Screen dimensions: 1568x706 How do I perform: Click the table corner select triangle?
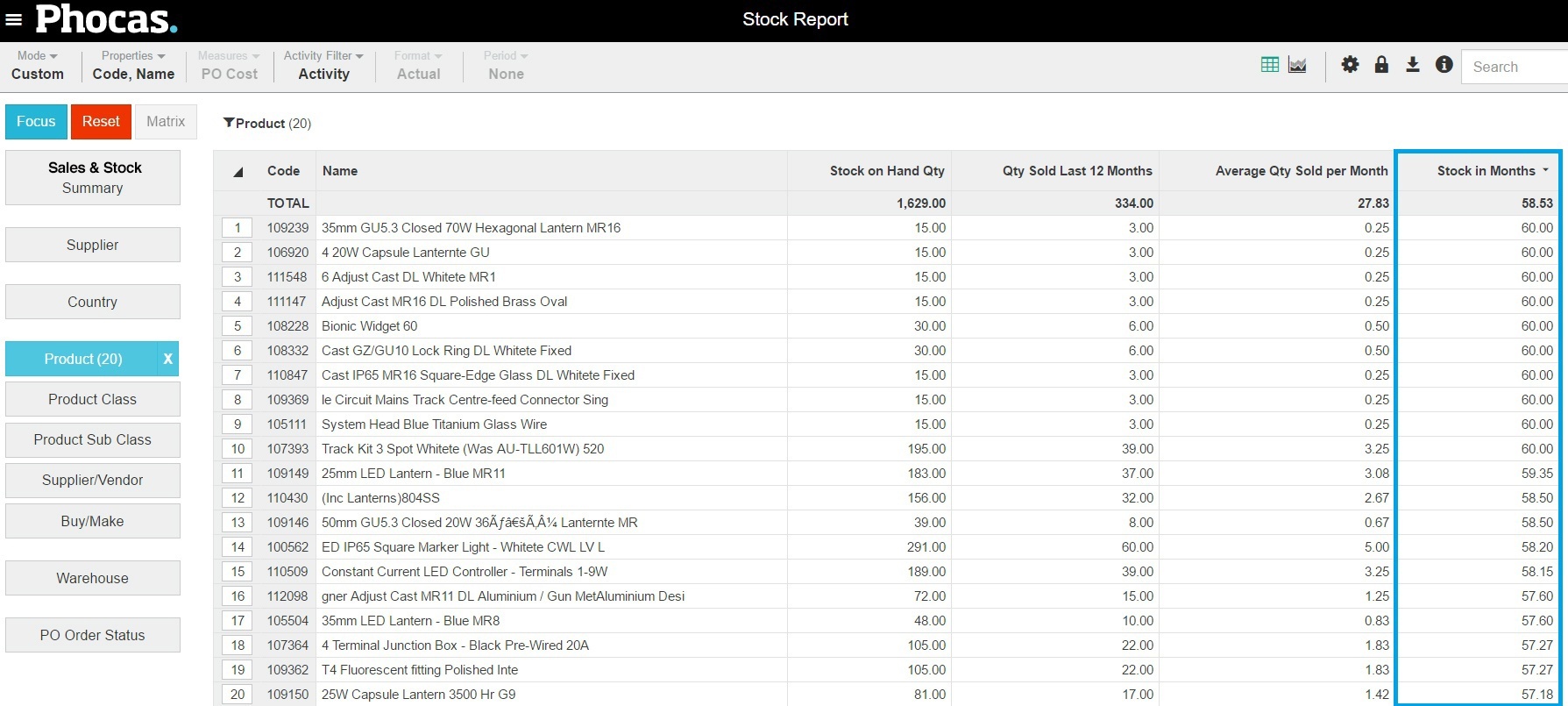click(x=238, y=172)
